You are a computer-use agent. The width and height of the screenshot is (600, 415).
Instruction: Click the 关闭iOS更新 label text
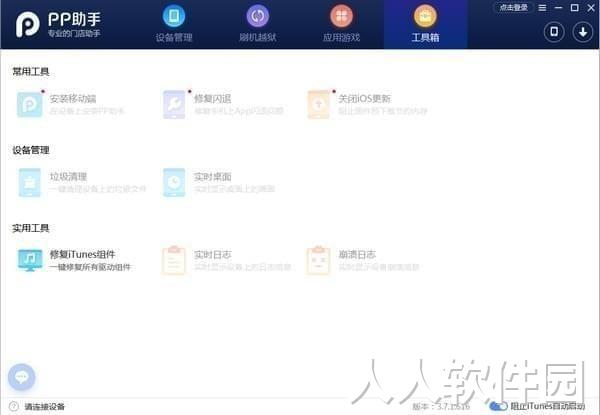364,99
